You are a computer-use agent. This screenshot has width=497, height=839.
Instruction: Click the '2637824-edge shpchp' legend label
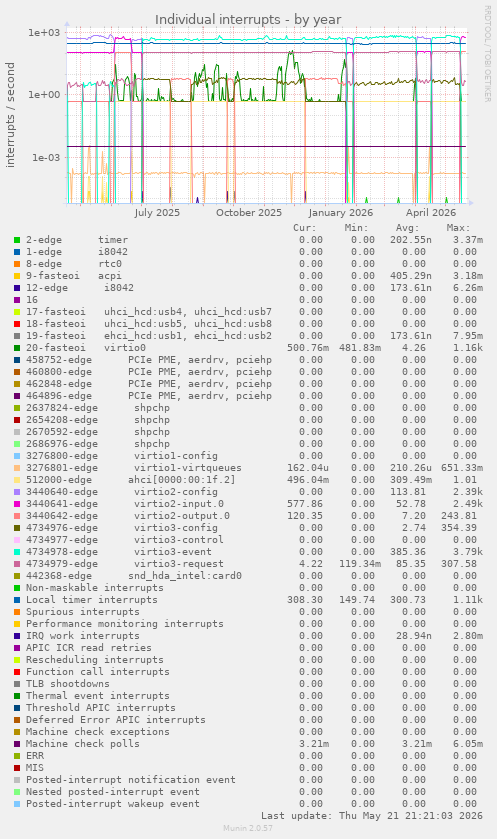[98, 408]
